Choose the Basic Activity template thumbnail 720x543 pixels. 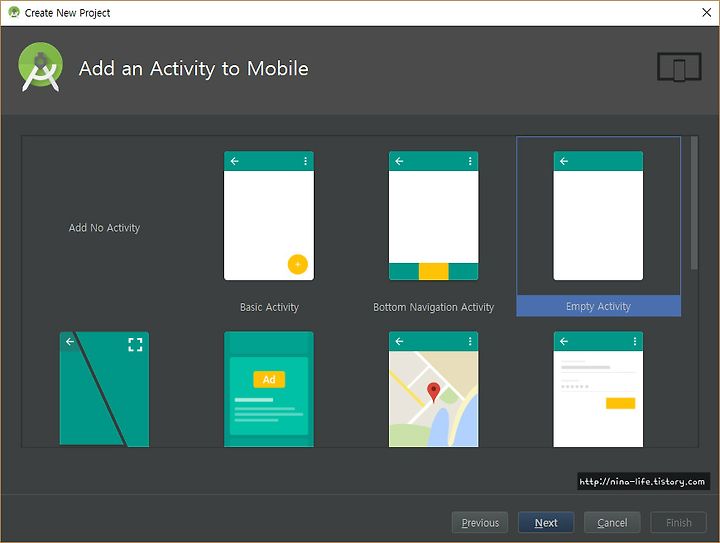269,216
